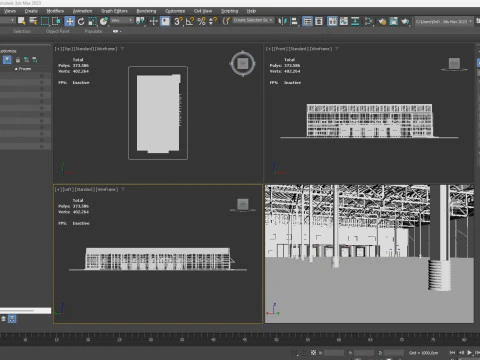480x360 pixels.
Task: Open the Rendering menu
Action: [146, 11]
